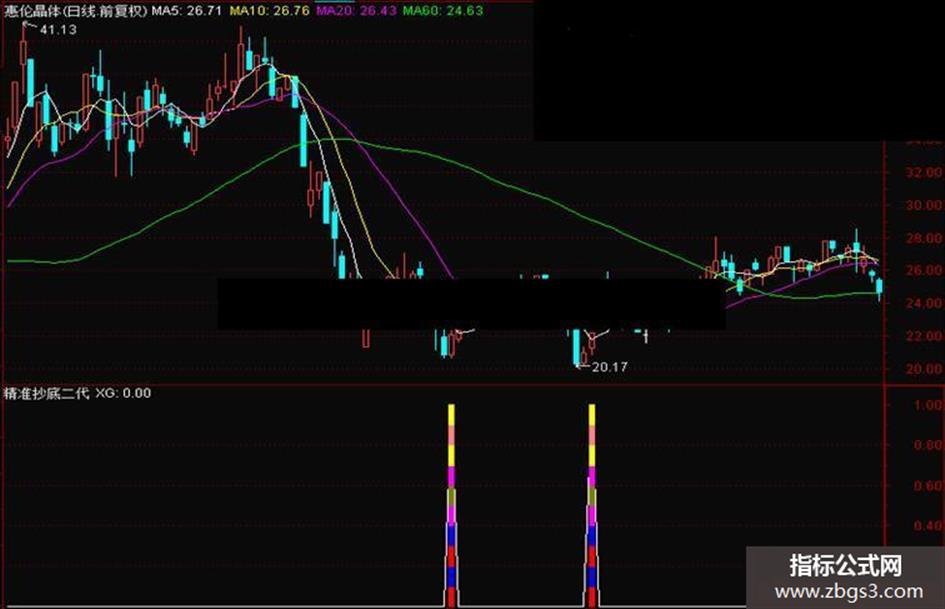945x609 pixels.
Task: Click the last cyan candlestick on the chart
Action: pos(879,288)
